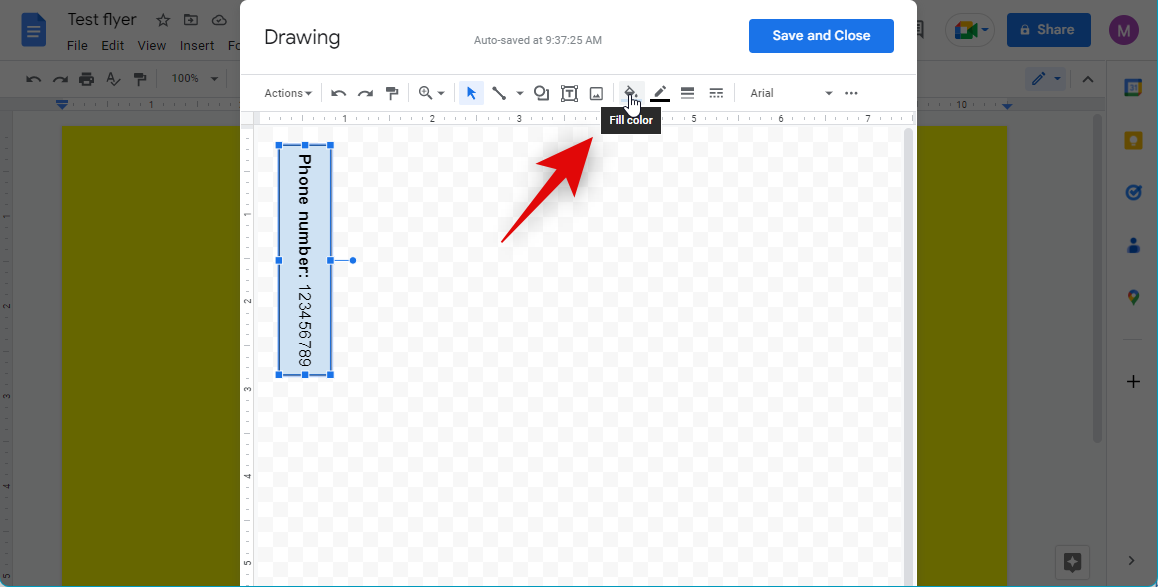The image size is (1158, 587).
Task: Click the Image insert icon in Drawing toolbar
Action: [x=596, y=93]
